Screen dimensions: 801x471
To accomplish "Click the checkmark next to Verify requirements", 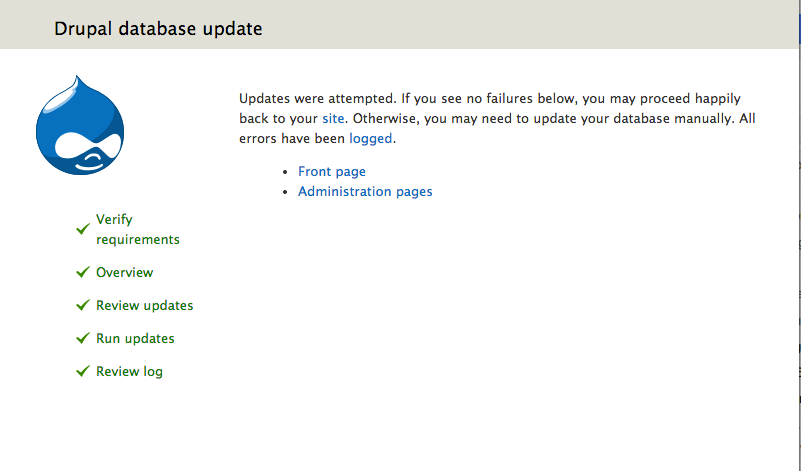I will (83, 229).
